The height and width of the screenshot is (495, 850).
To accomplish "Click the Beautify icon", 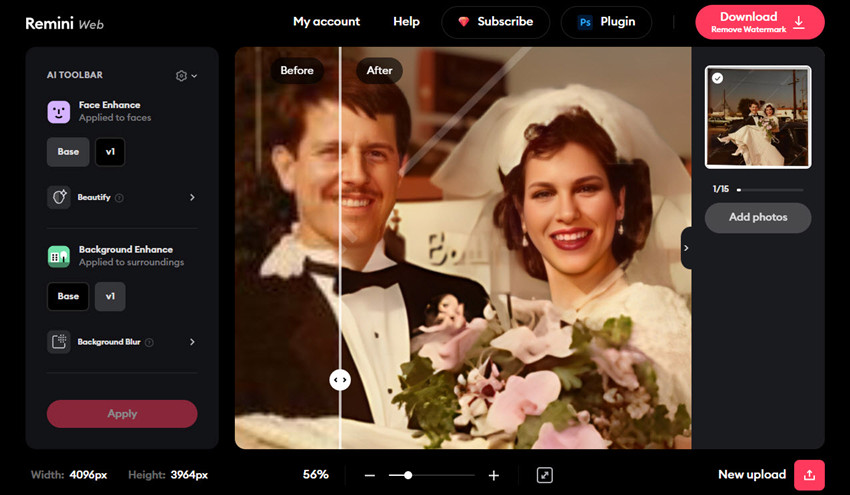I will (x=58, y=197).
